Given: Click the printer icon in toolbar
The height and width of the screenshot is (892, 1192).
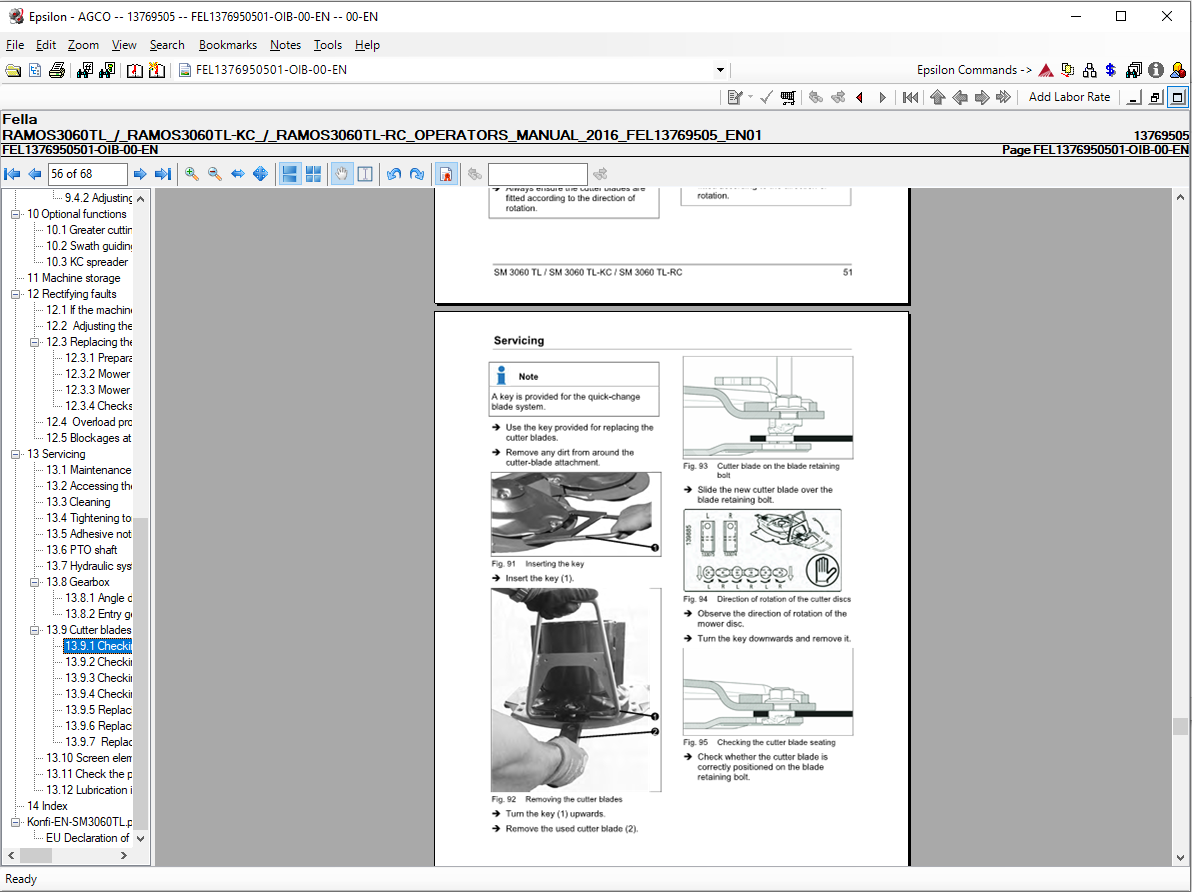Looking at the screenshot, I should 57,70.
